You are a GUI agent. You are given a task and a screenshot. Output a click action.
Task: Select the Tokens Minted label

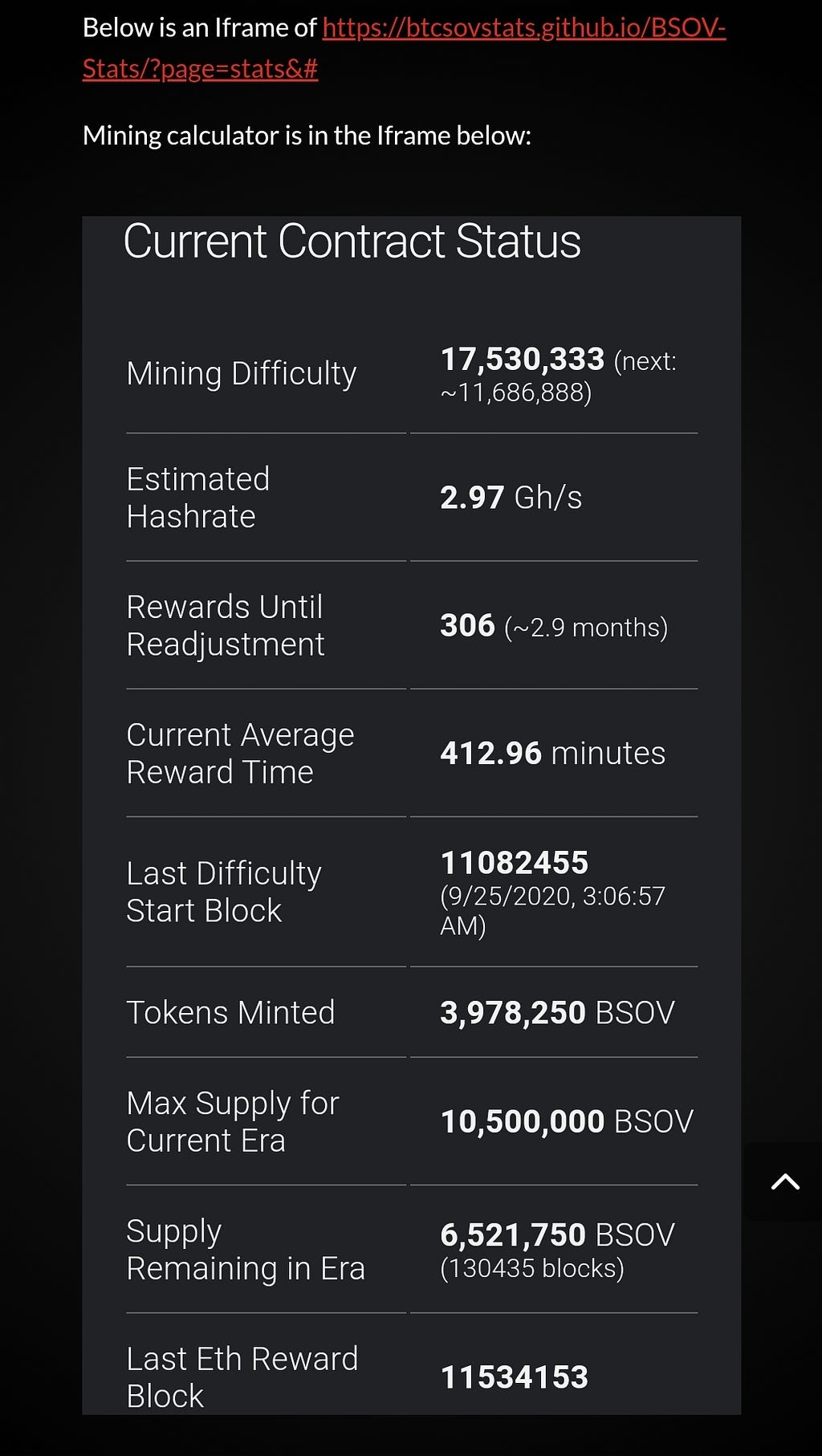230,1012
